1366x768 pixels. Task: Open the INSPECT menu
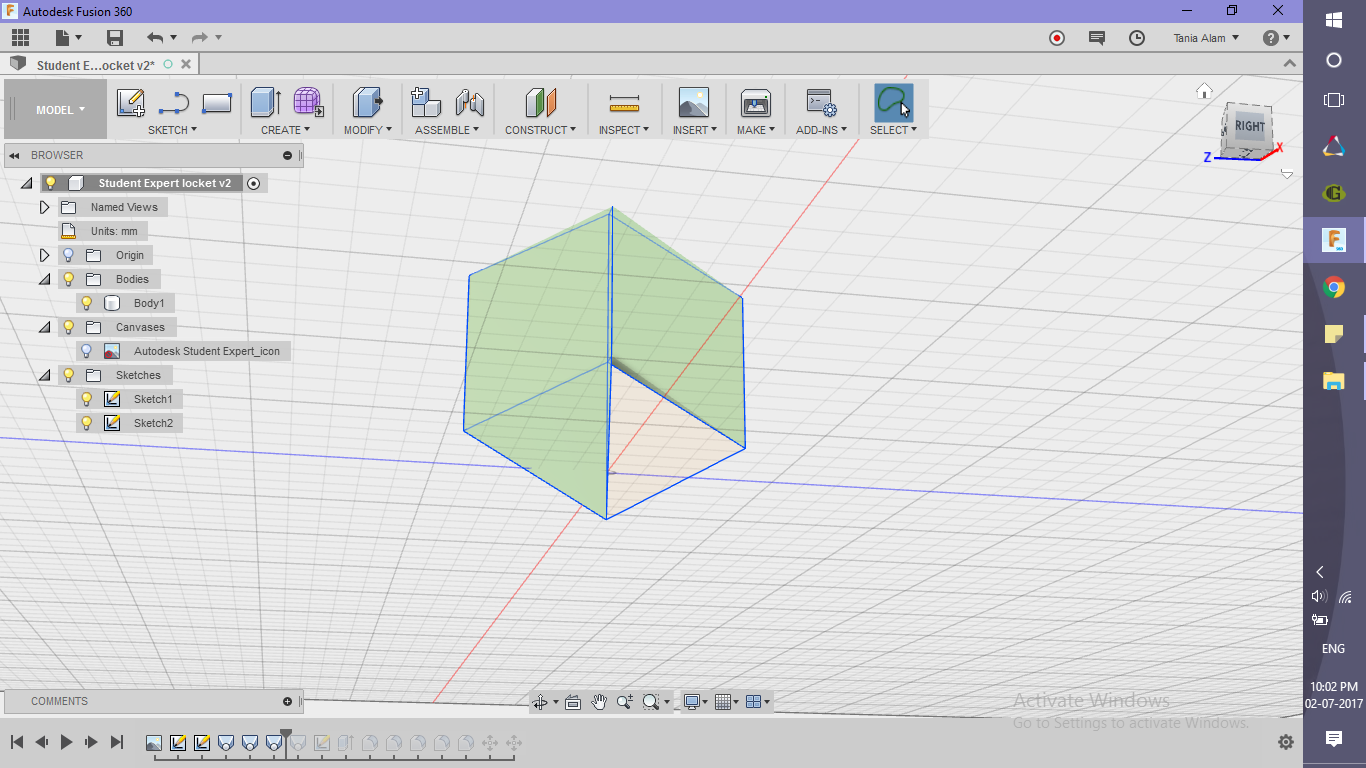point(624,130)
